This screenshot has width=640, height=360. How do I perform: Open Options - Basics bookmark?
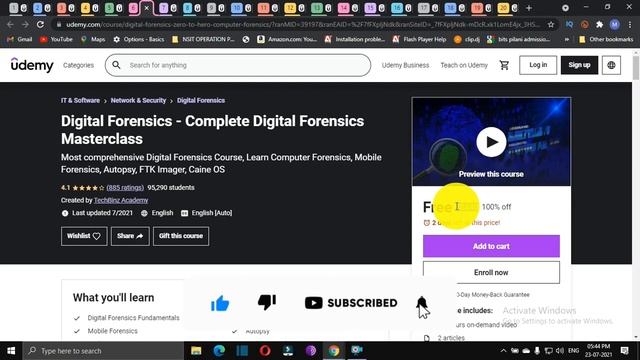(x=139, y=39)
